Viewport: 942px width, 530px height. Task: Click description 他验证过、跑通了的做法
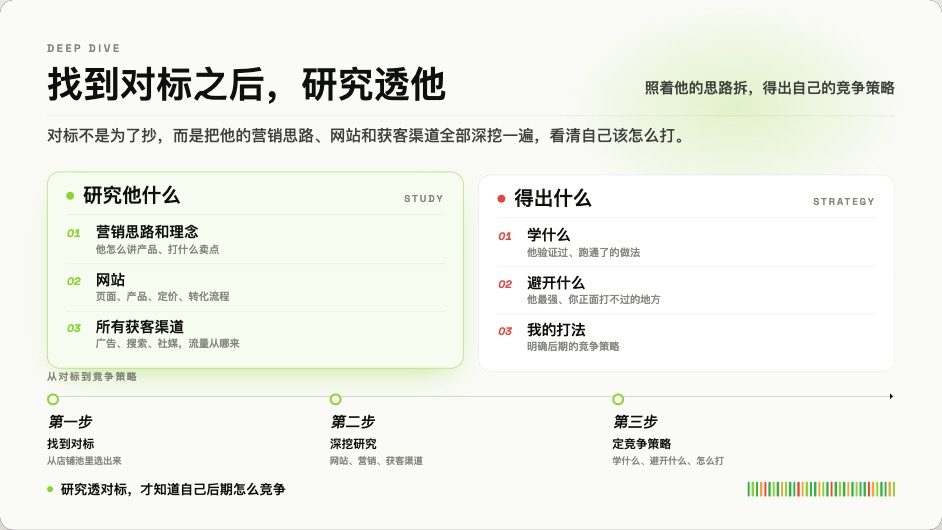[583, 252]
